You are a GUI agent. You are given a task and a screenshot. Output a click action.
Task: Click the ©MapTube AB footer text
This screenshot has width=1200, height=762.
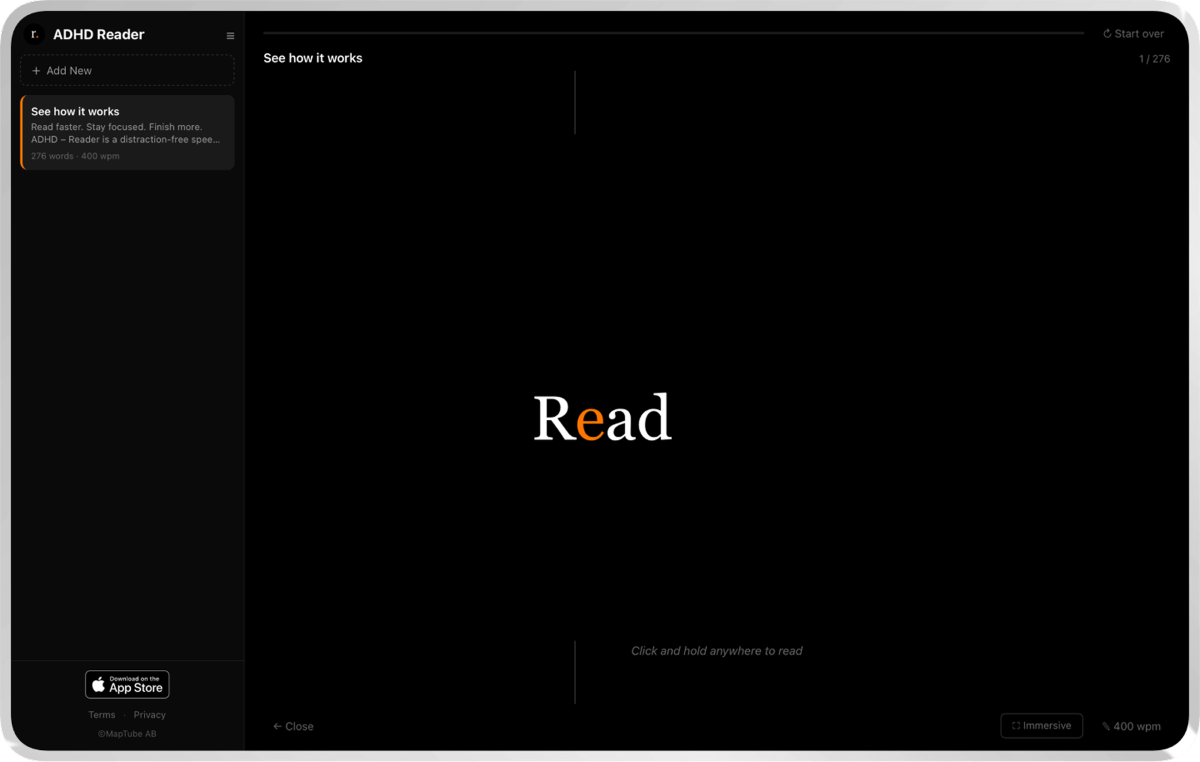click(x=127, y=734)
